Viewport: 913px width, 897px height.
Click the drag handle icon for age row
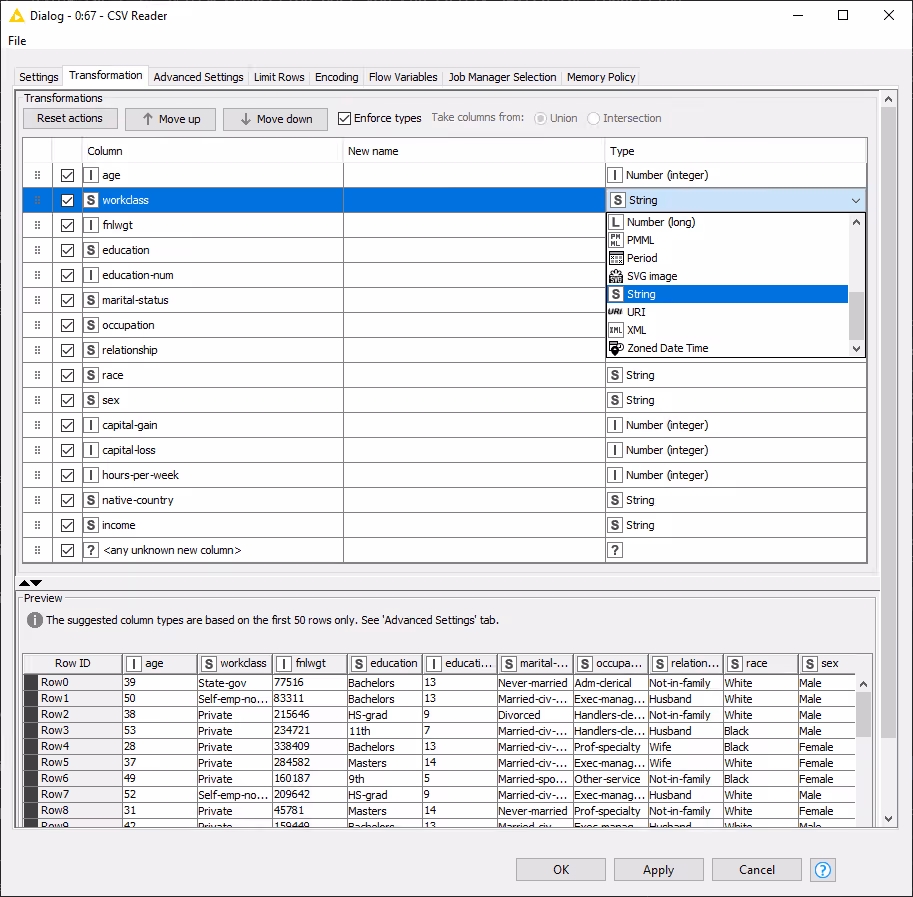pyautogui.click(x=37, y=175)
